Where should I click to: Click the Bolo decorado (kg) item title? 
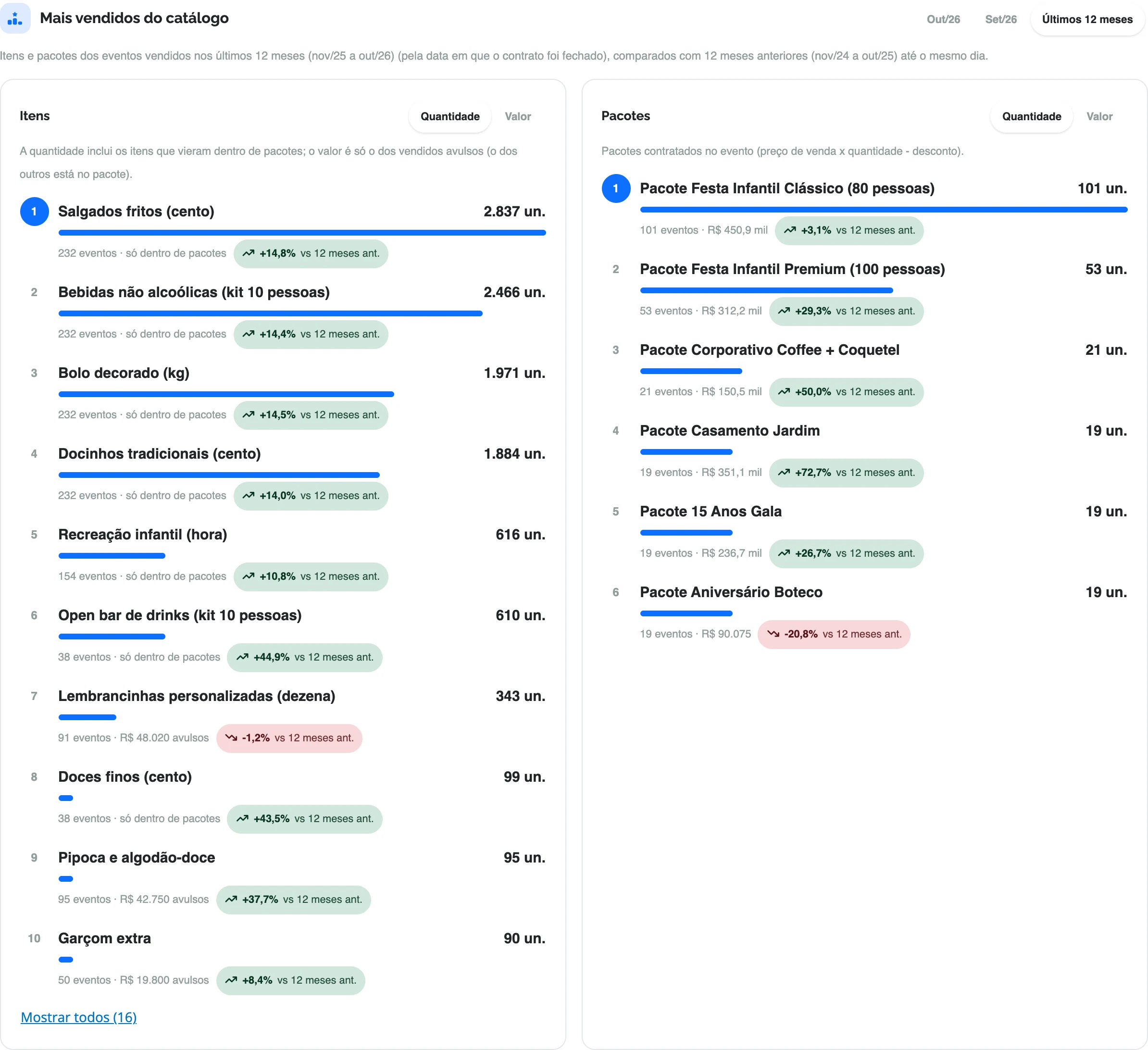point(124,374)
